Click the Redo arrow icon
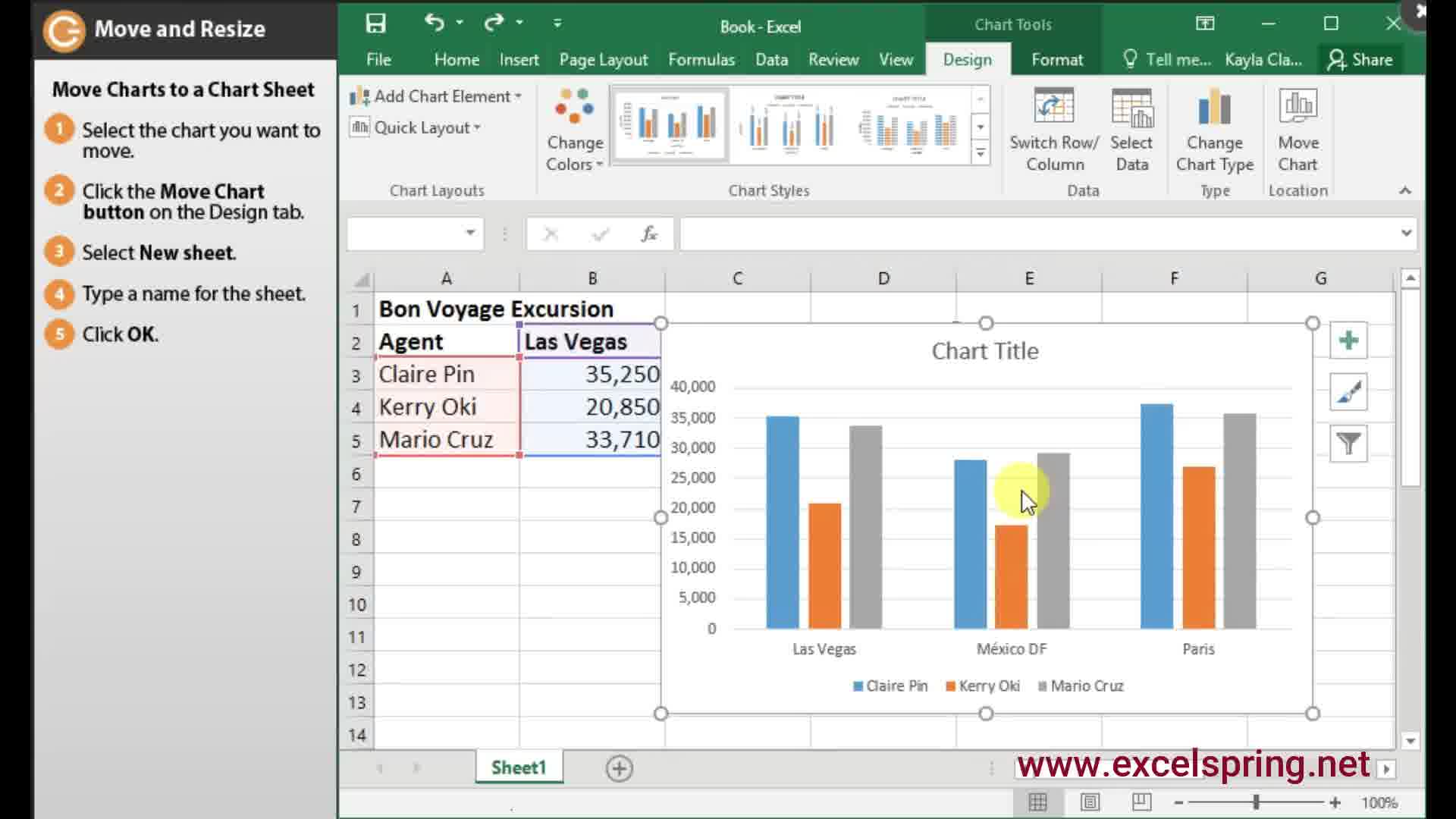The height and width of the screenshot is (819, 1456). click(494, 23)
